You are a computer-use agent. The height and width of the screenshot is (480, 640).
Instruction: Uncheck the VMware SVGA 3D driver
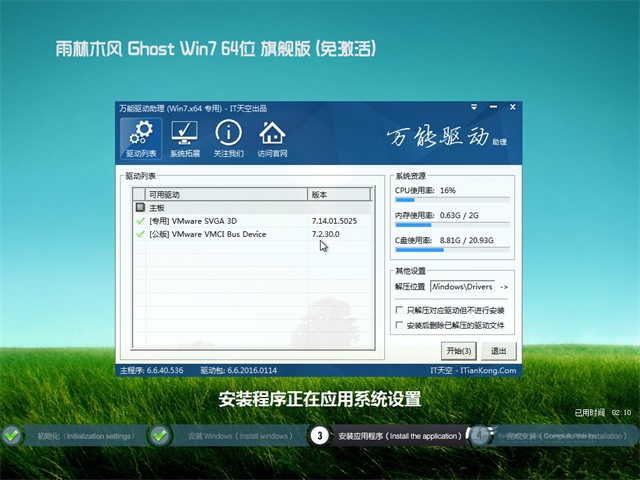140,221
